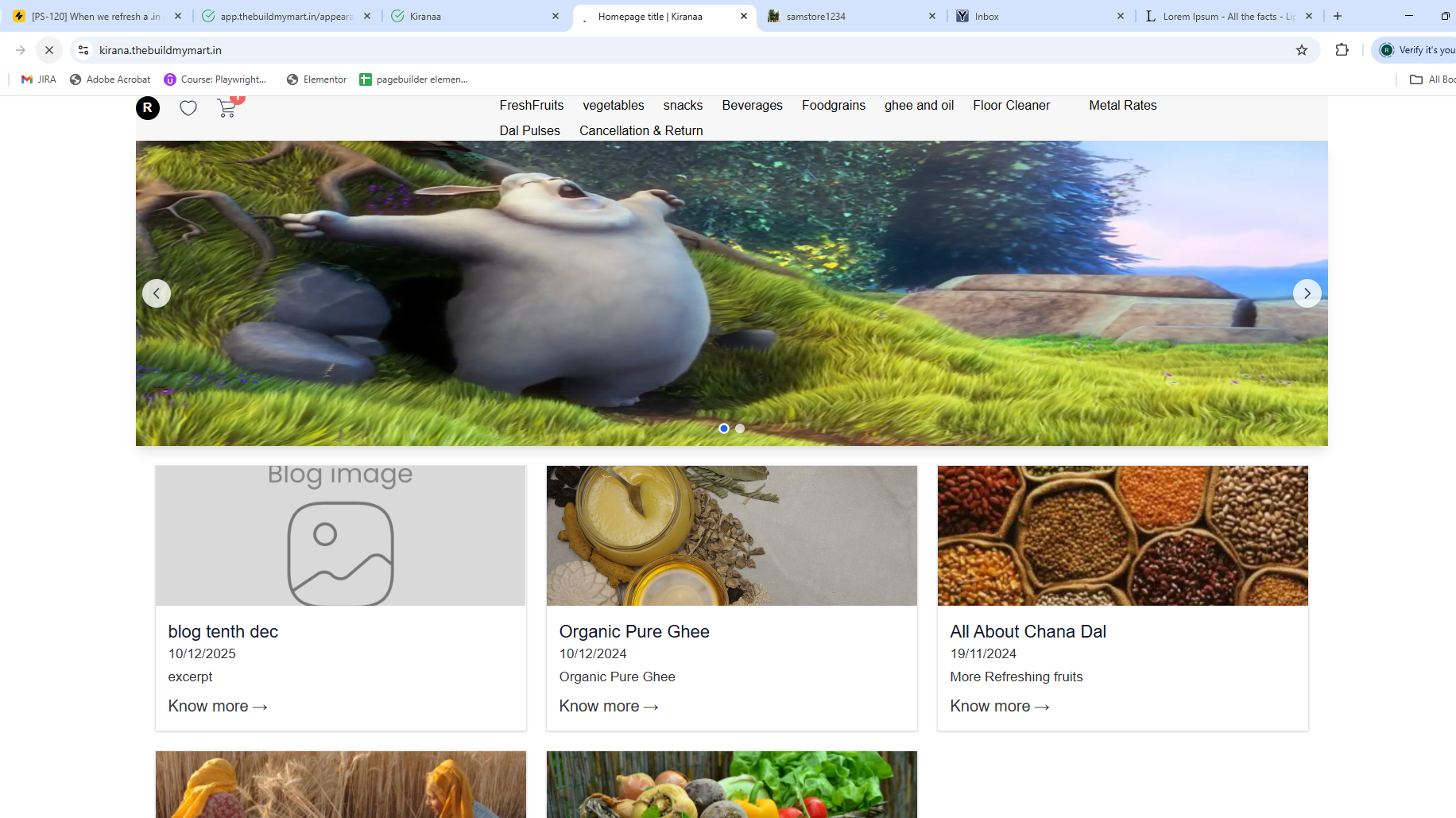
Task: Open the wheat harvest blog image
Action: pyautogui.click(x=341, y=785)
